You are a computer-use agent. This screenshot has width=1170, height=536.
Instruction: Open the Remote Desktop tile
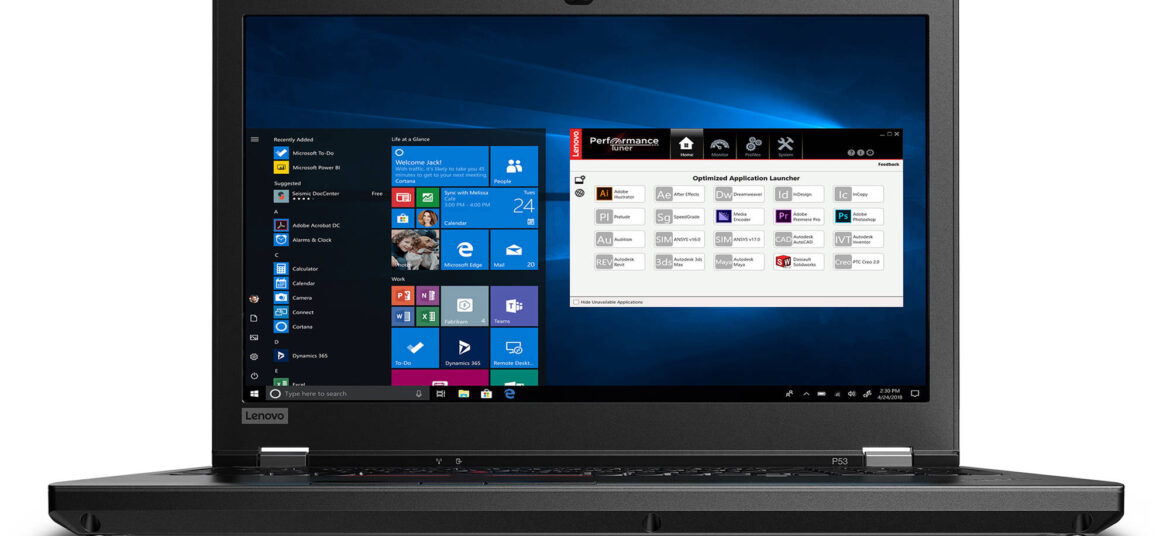click(x=514, y=348)
